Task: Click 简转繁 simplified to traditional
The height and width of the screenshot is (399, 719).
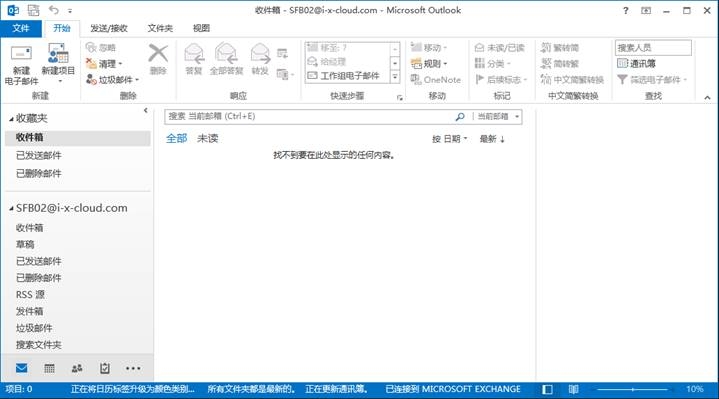Action: pyautogui.click(x=560, y=63)
